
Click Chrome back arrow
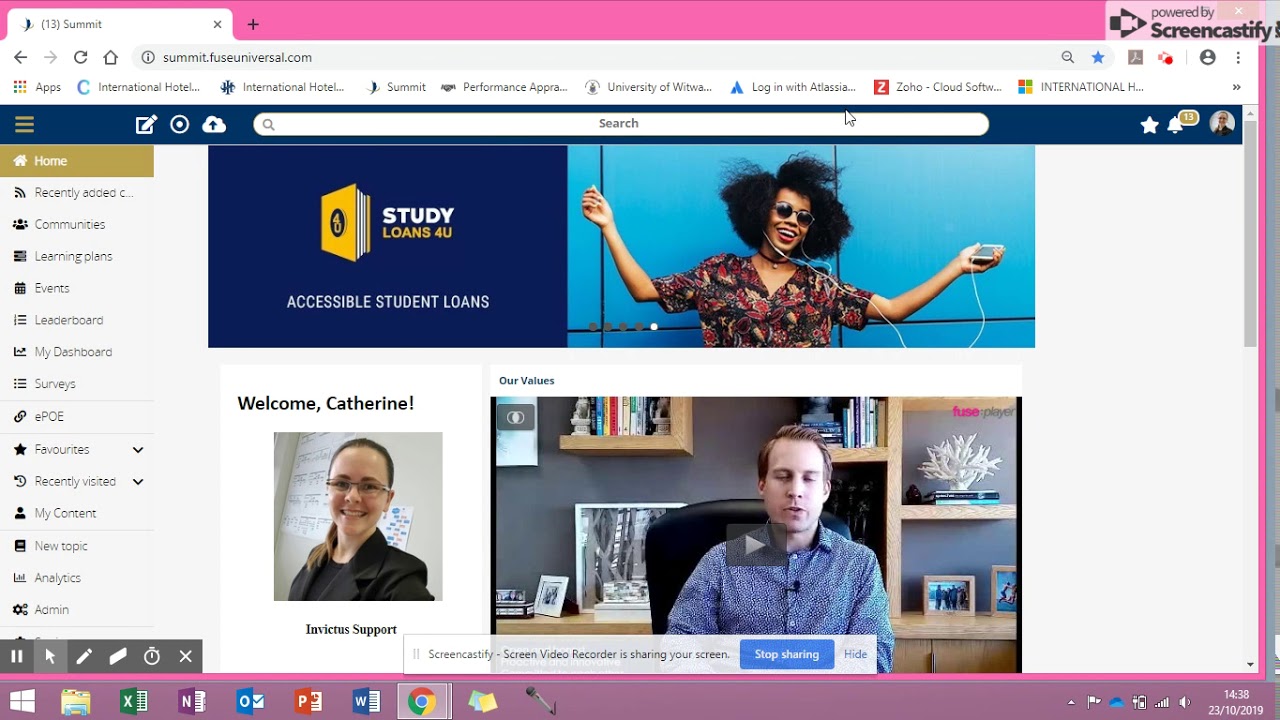point(20,57)
